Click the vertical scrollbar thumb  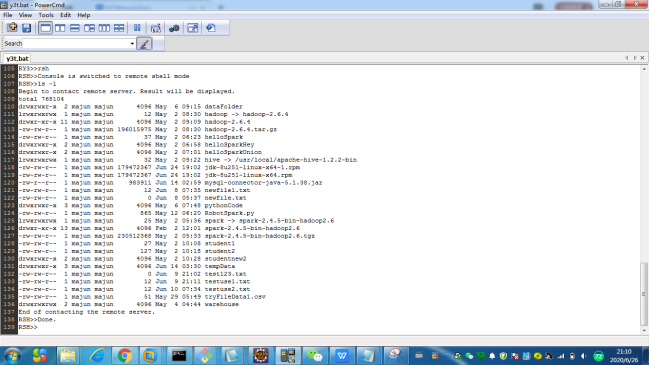[644, 294]
